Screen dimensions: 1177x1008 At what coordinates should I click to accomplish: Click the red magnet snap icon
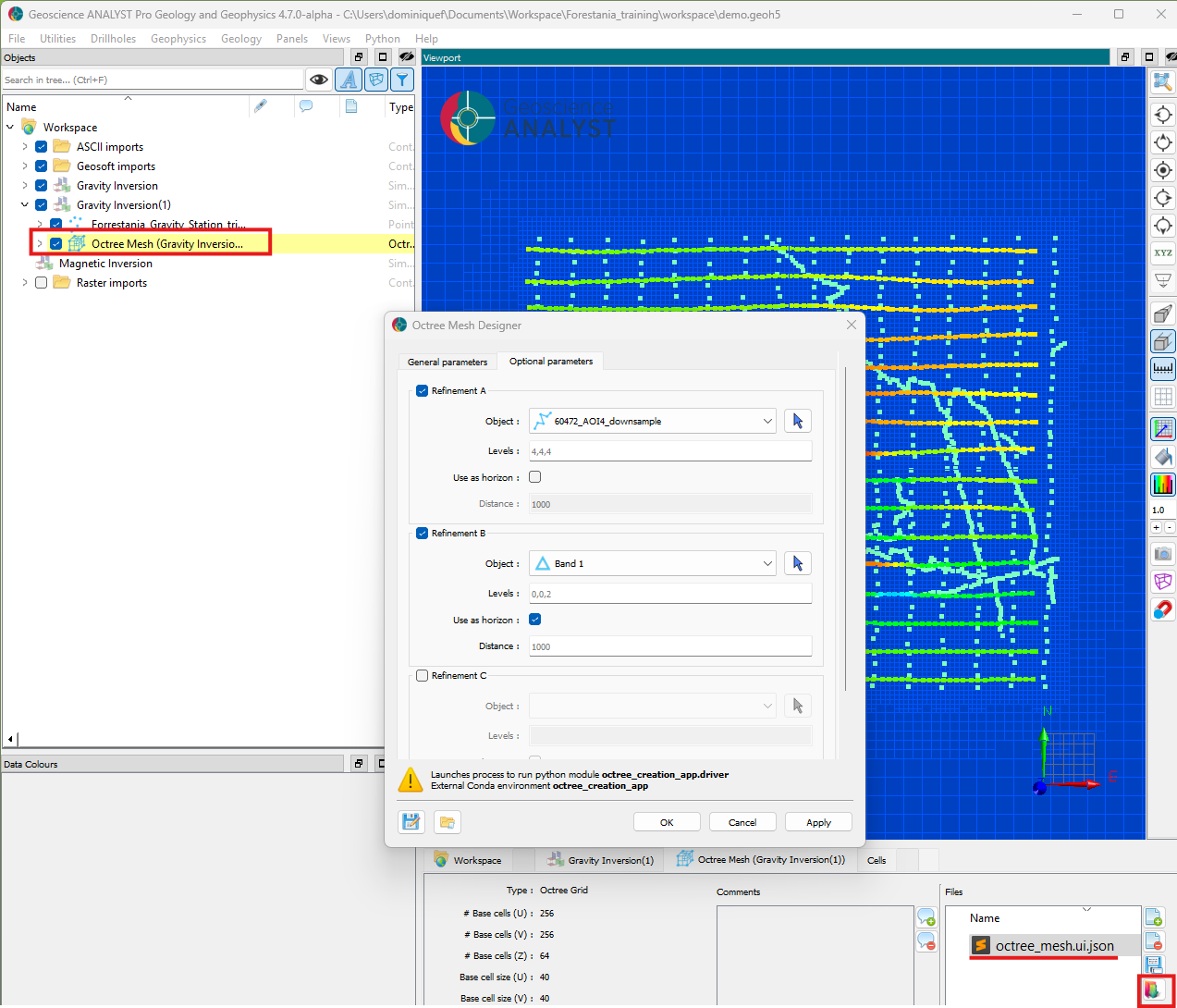click(x=1162, y=609)
